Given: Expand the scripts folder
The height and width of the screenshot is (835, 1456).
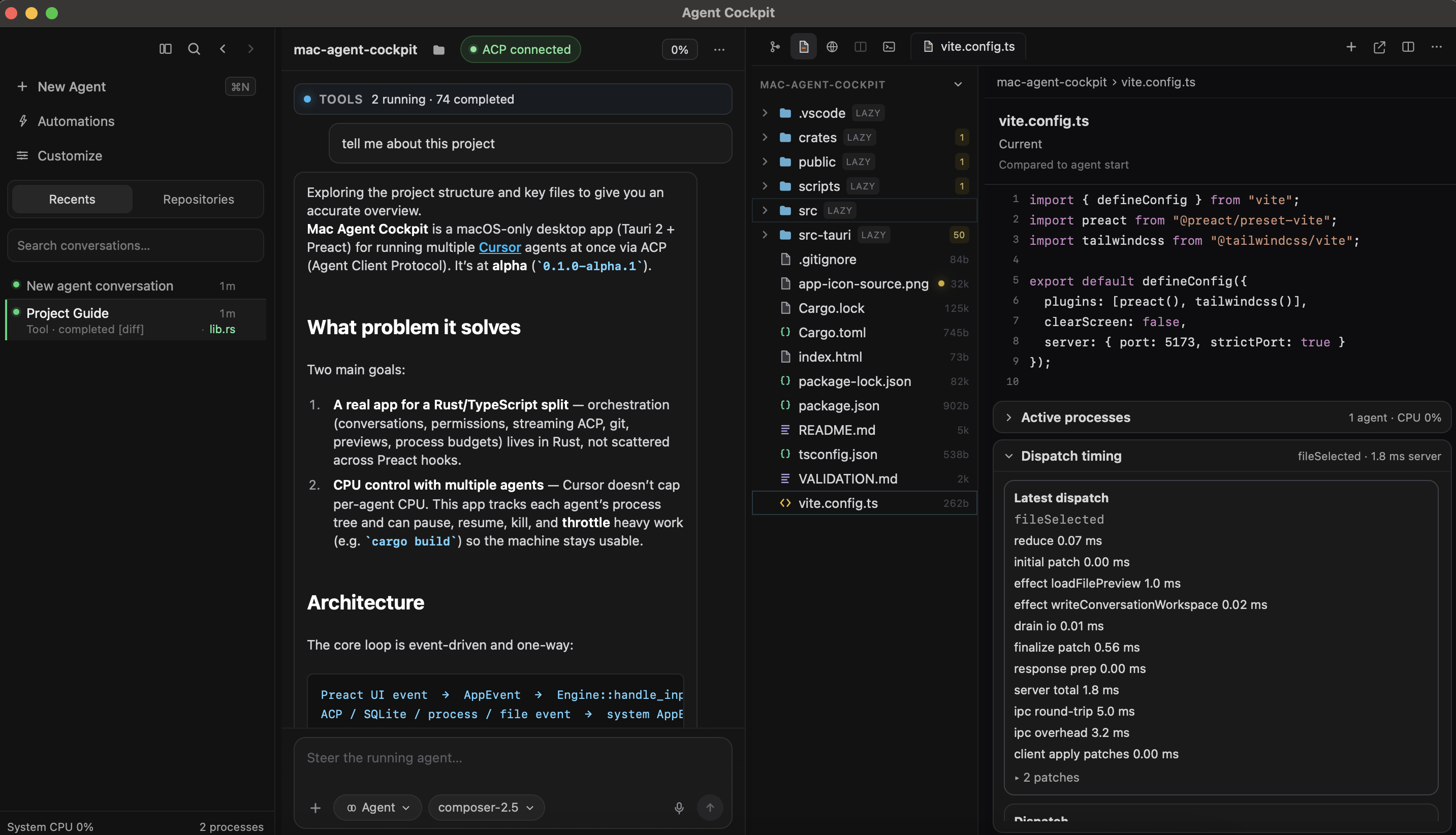Looking at the screenshot, I should pyautogui.click(x=765, y=186).
